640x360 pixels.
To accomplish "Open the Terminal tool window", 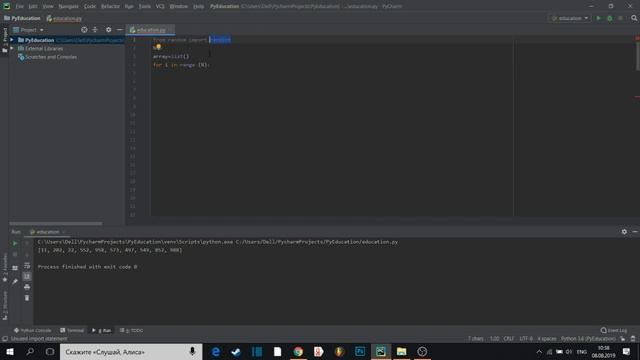I will click(72, 331).
